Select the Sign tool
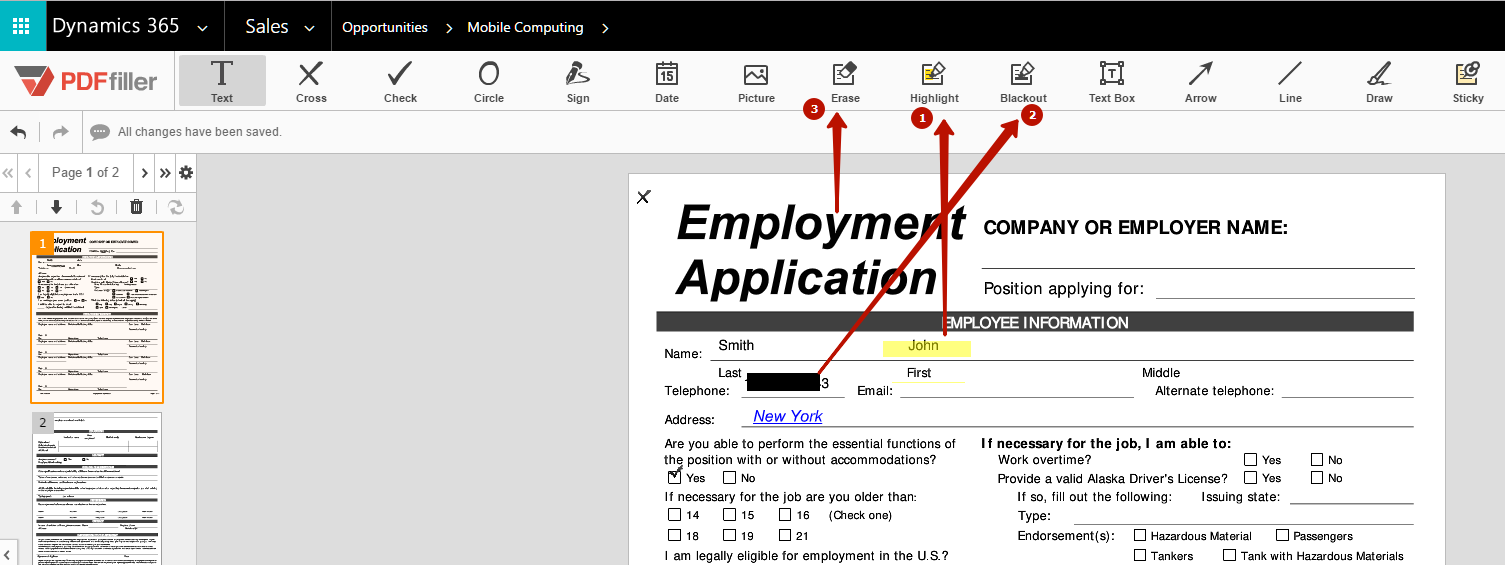This screenshot has width=1505, height=565. coord(578,80)
